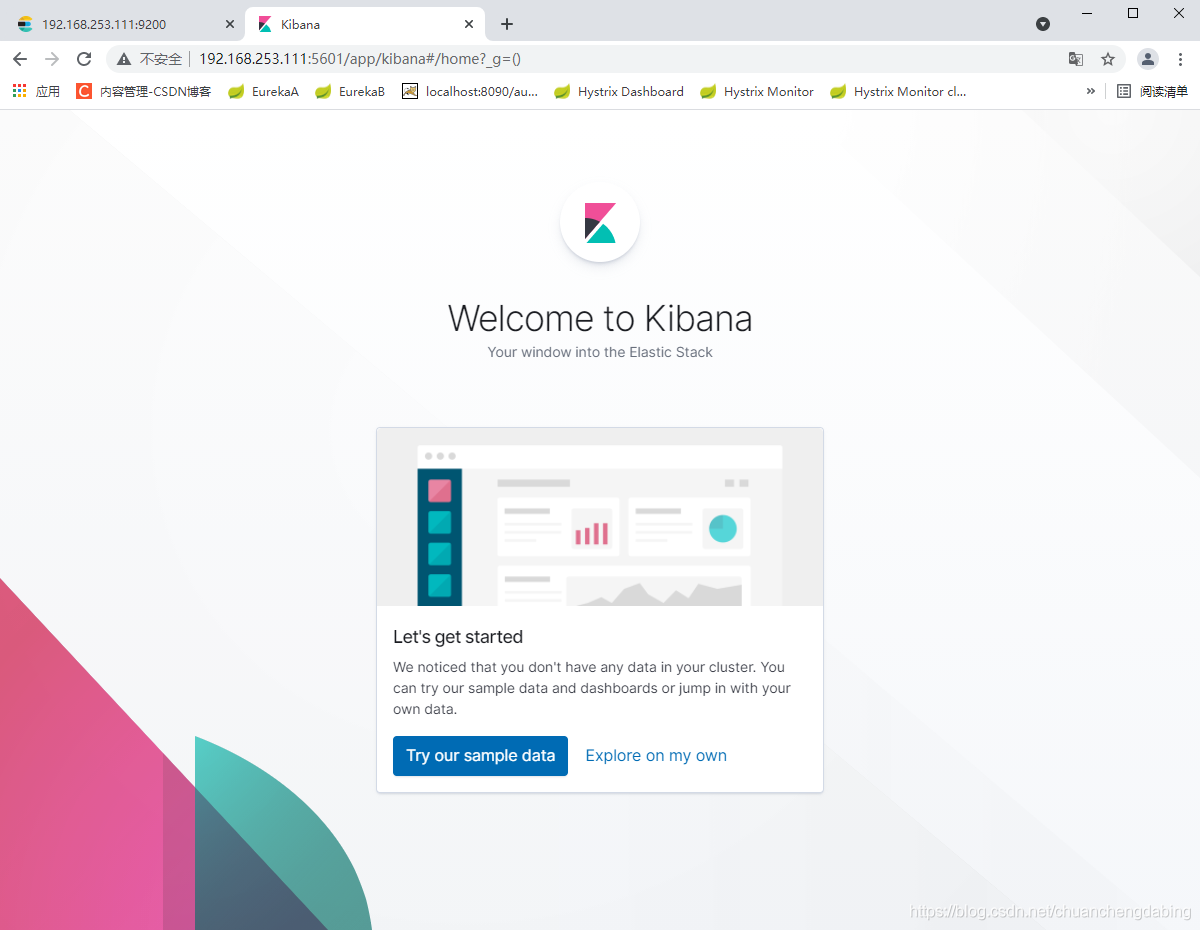Choose Explore on my own
The height and width of the screenshot is (930, 1200).
point(656,756)
